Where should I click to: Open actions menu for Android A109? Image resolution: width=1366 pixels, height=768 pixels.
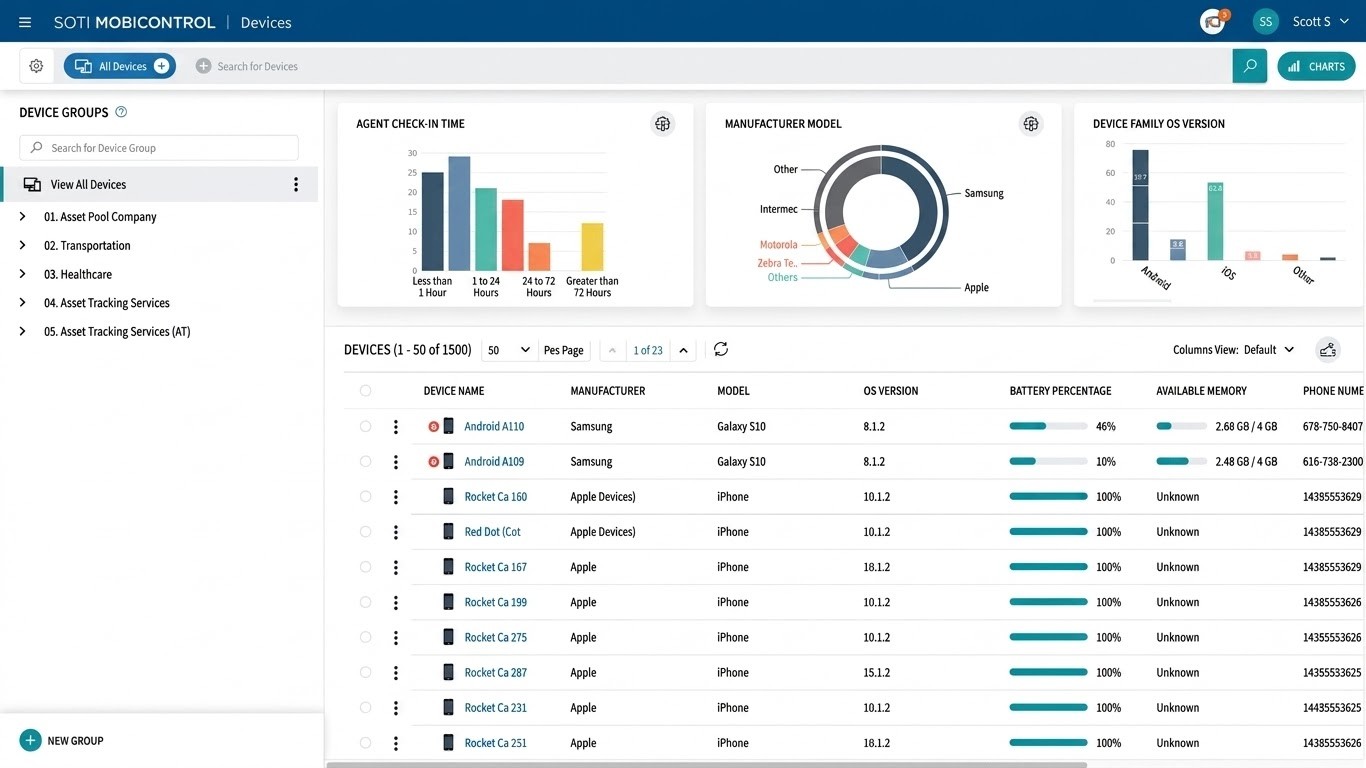[396, 462]
